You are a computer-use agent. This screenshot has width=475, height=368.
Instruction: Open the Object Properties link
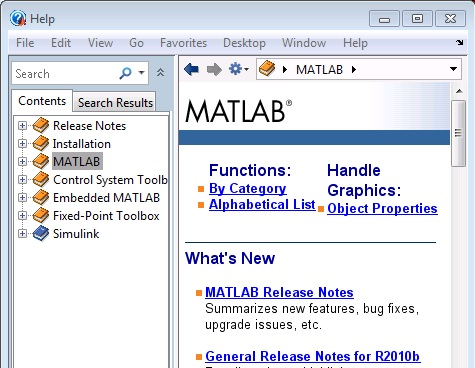382,208
